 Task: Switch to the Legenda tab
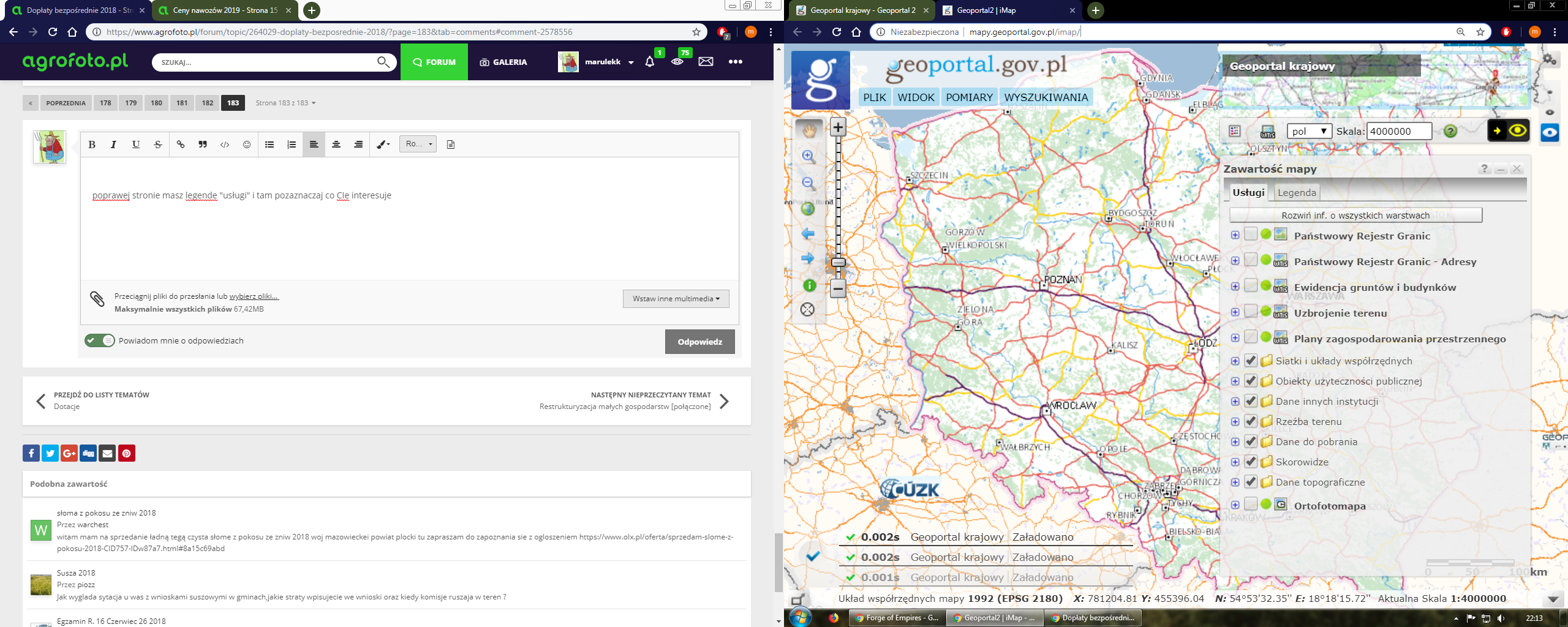[x=1297, y=192]
